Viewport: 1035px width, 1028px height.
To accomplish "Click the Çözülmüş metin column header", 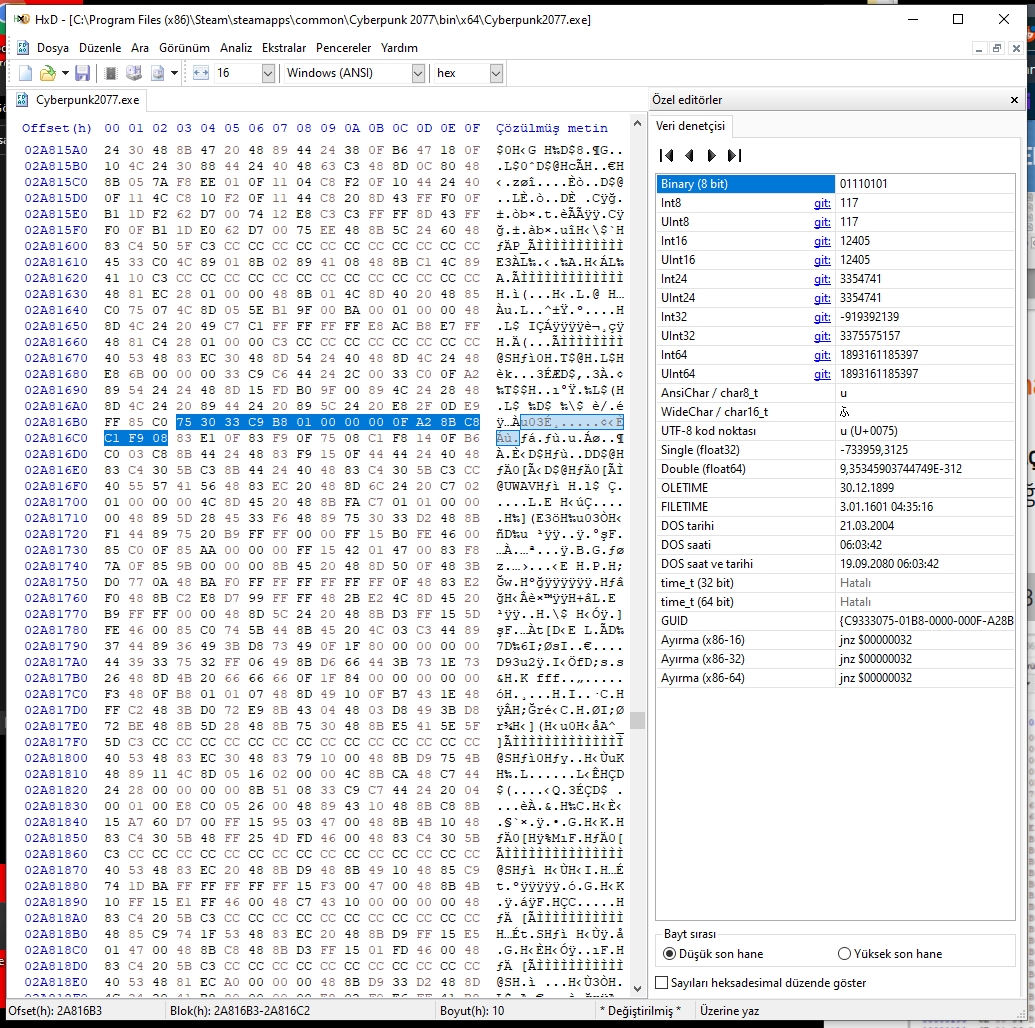I will click(x=552, y=128).
